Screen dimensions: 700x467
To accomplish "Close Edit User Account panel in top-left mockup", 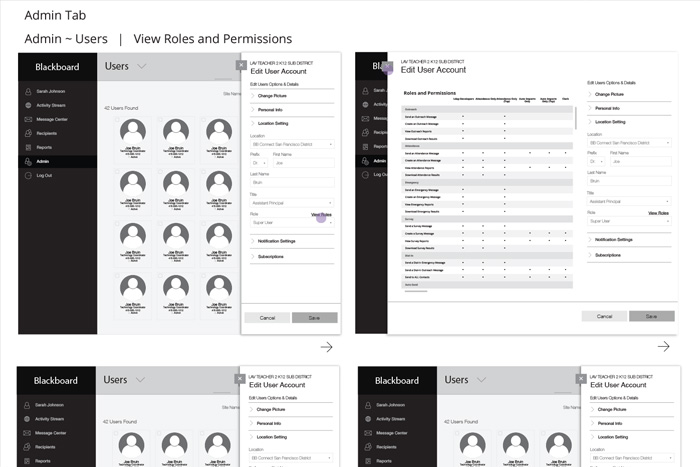I will [241, 65].
